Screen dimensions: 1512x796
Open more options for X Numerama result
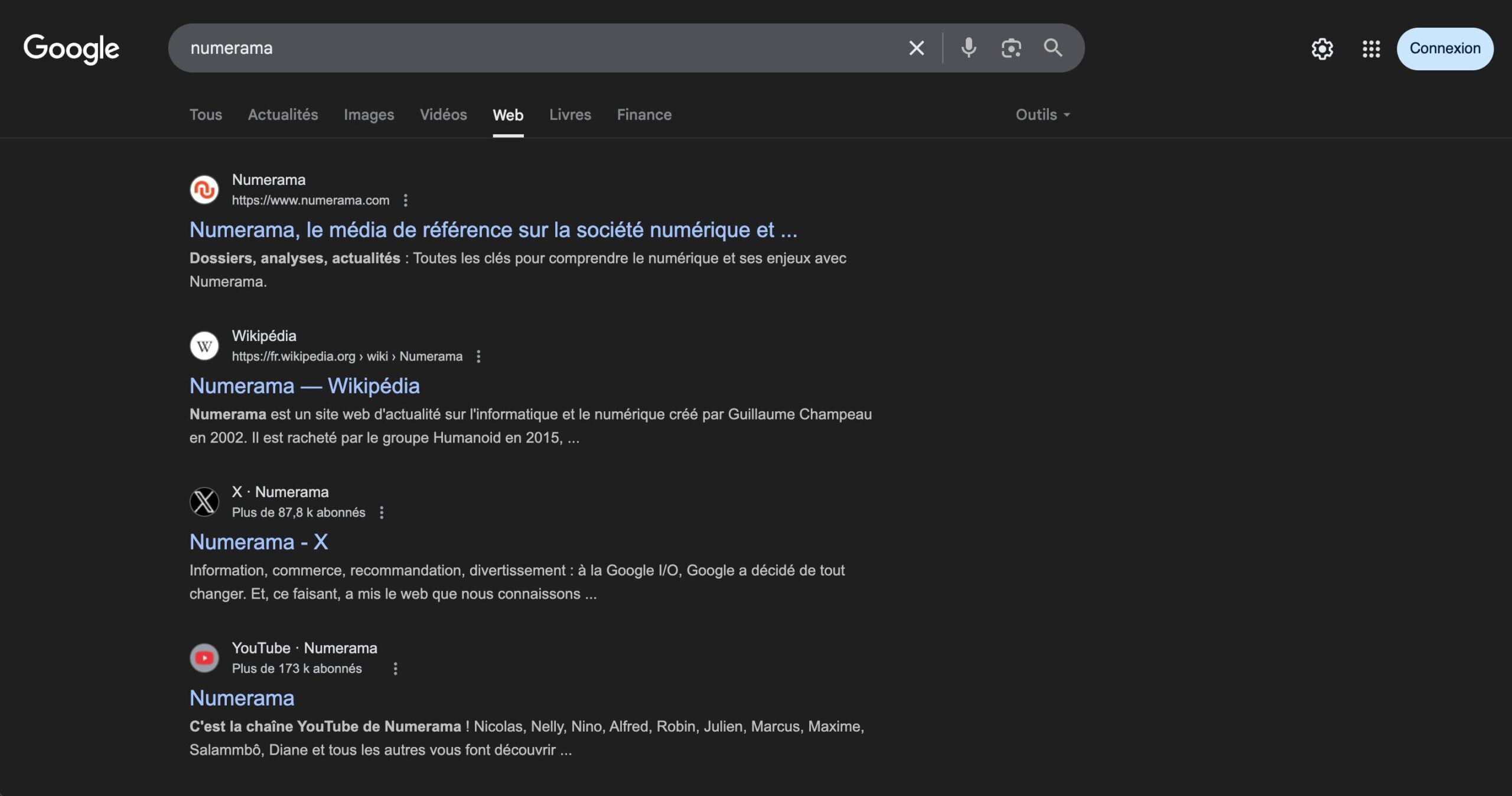tap(382, 512)
